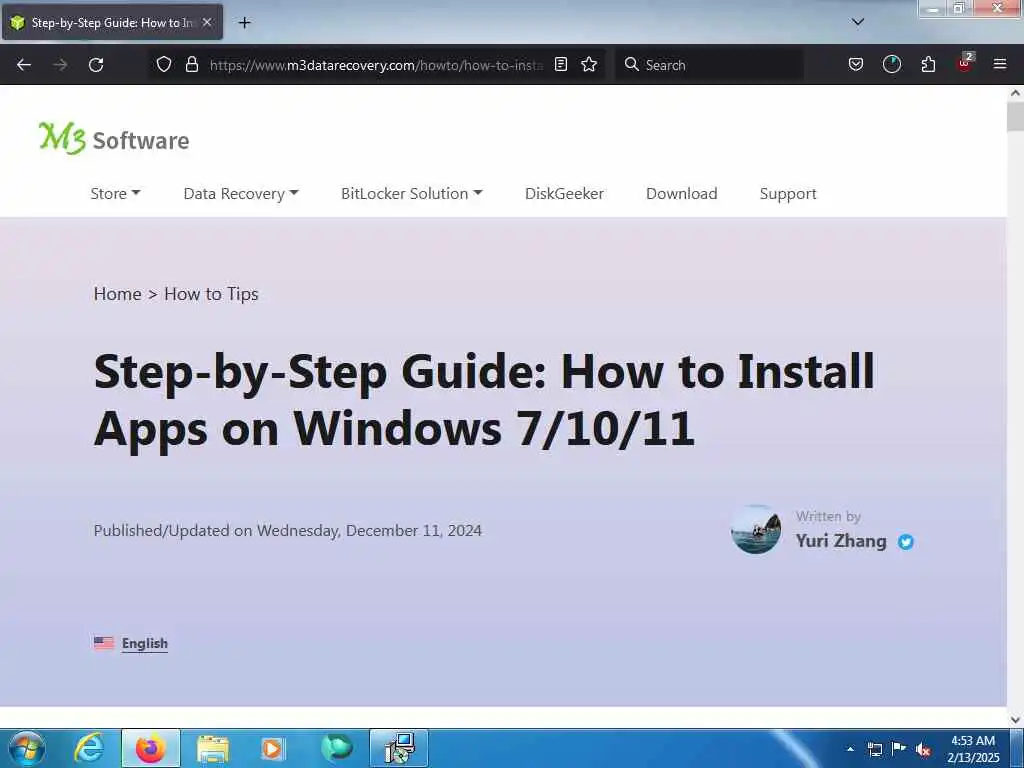Click the Published/Updated date text

coord(287,530)
